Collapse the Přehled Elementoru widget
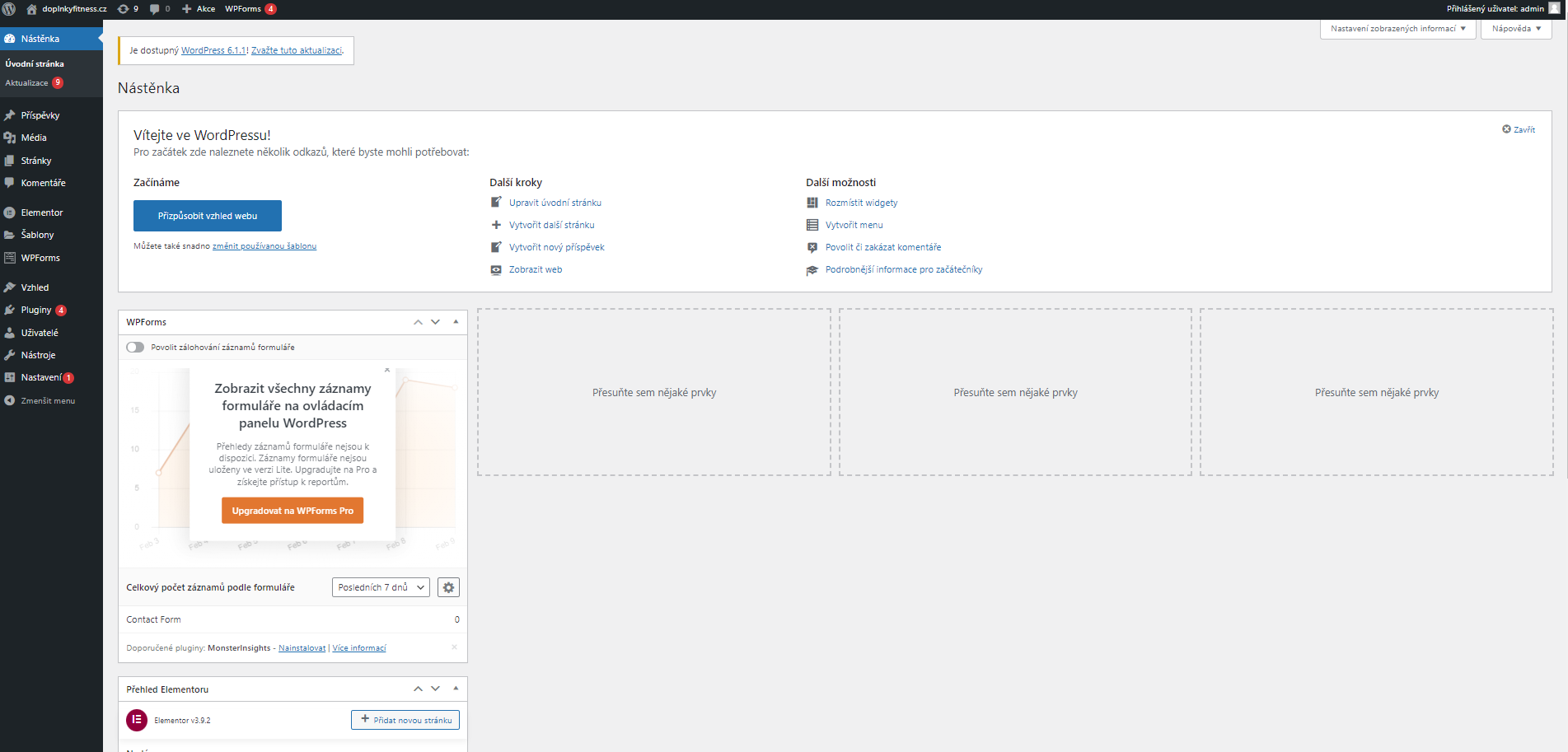The image size is (1568, 752). (456, 689)
